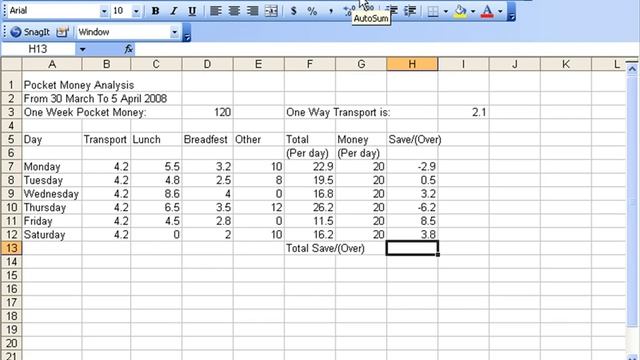Select column A header

click(52, 64)
